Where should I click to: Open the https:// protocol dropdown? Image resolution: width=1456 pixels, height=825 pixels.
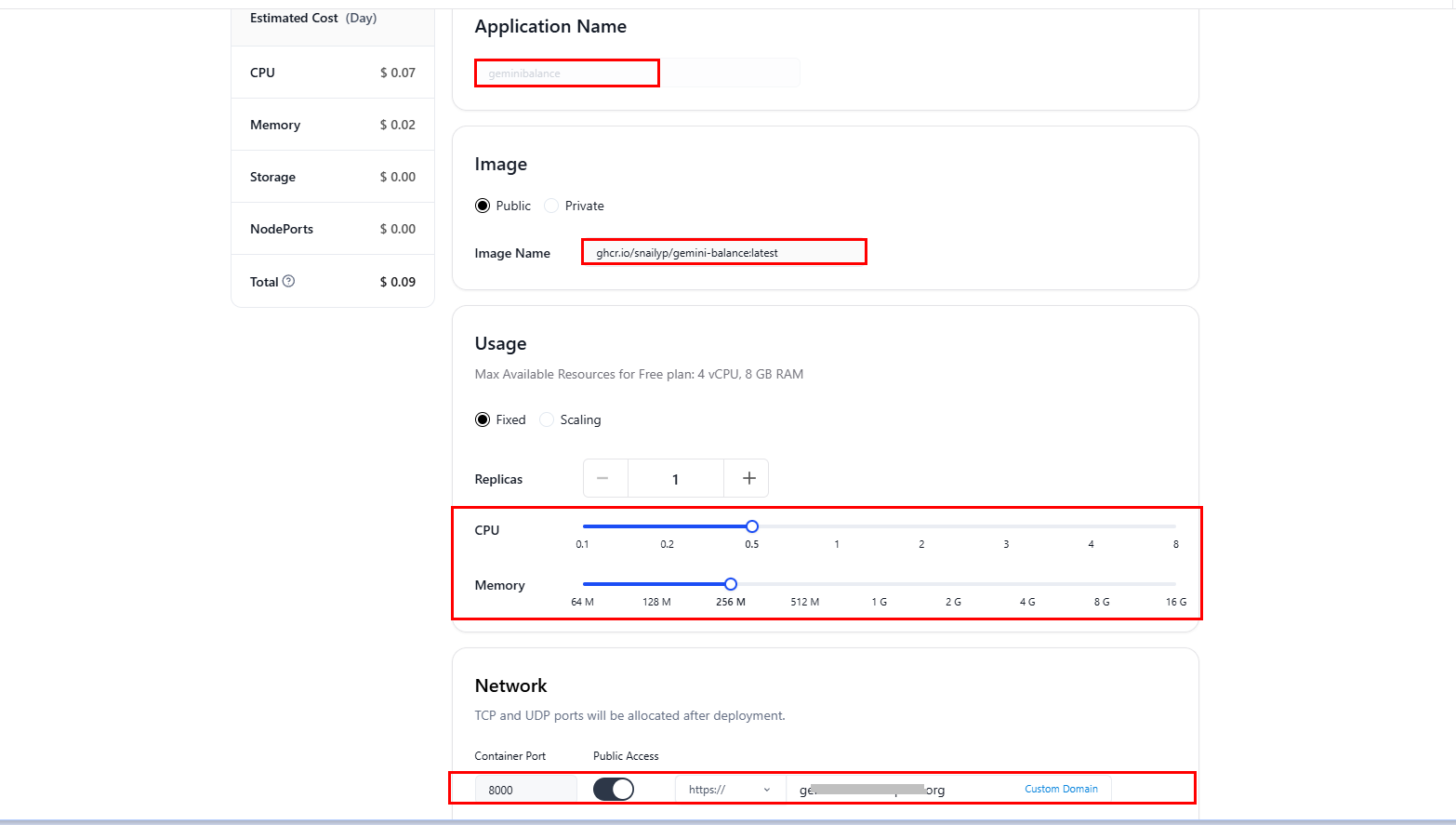point(730,788)
